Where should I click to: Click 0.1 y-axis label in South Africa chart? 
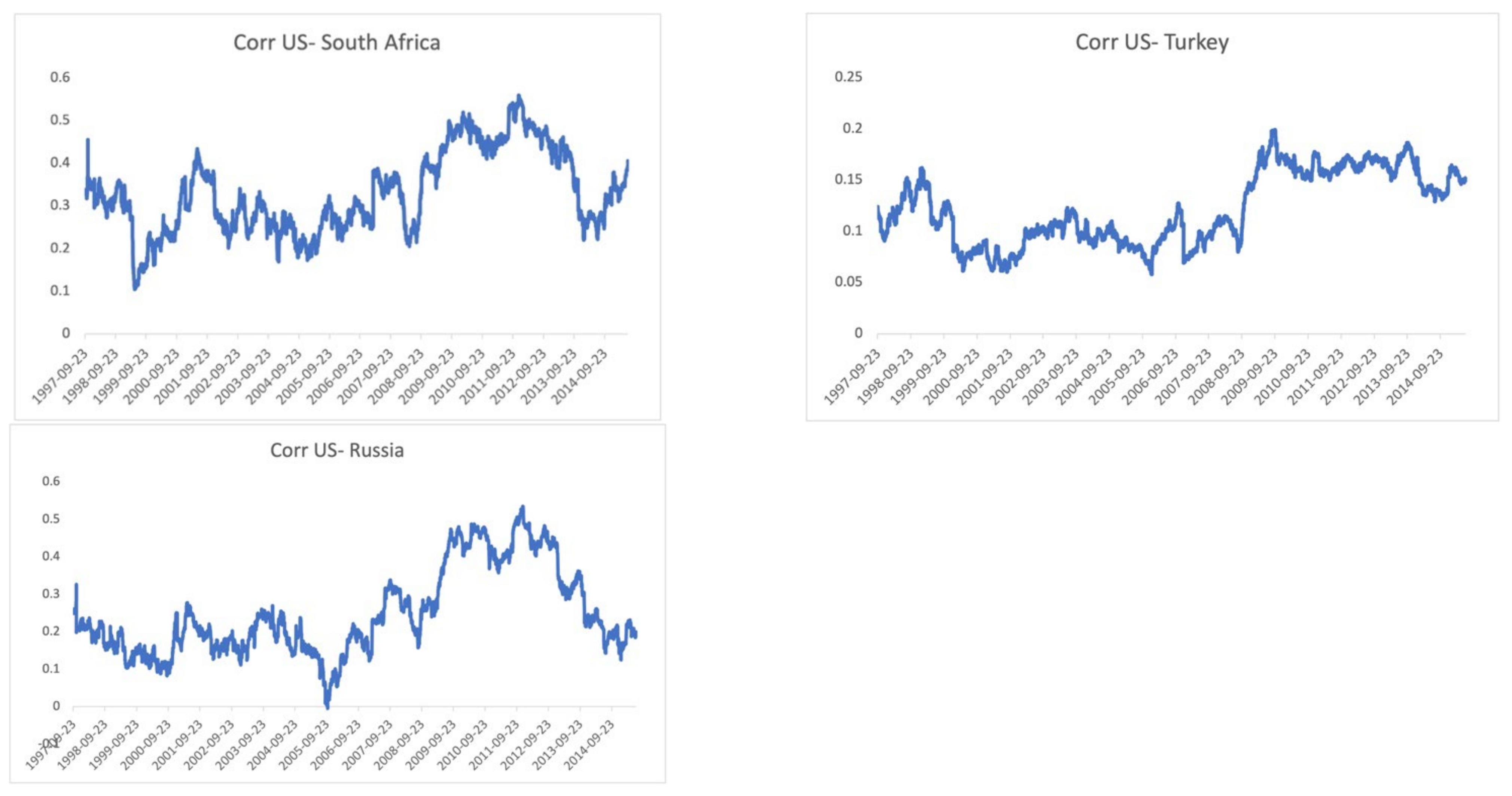coord(60,291)
